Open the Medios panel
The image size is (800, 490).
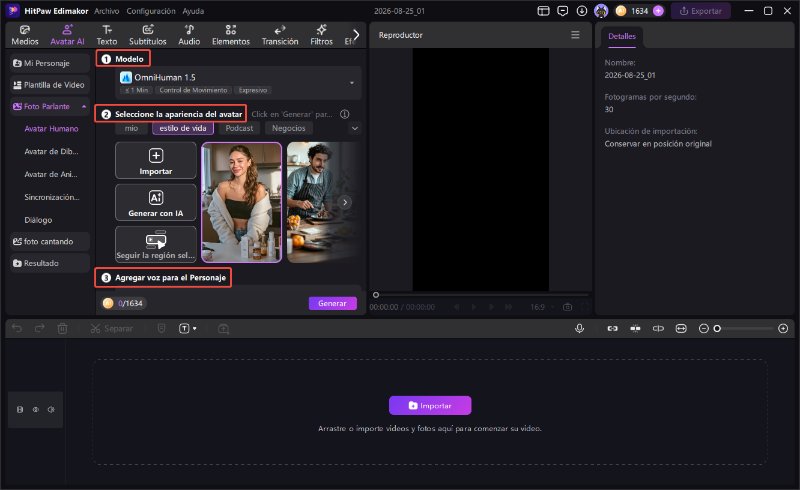[24, 35]
